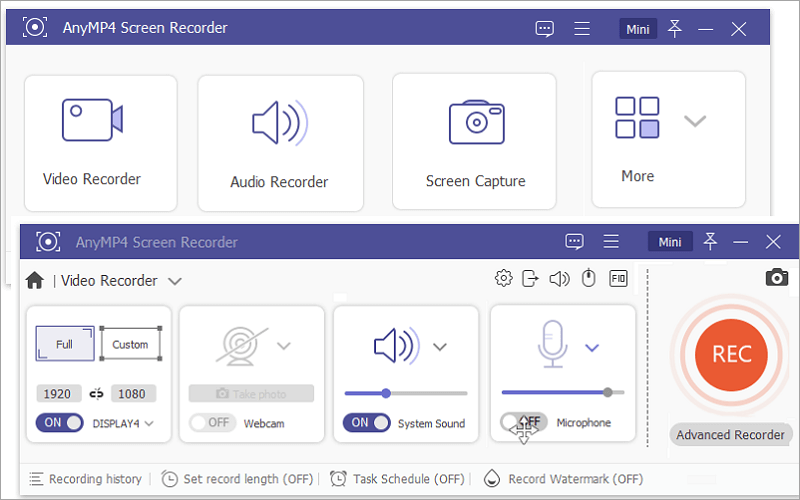The height and width of the screenshot is (500, 800).
Task: Open sound settings speaker icon in toolbar
Action: pos(559,279)
